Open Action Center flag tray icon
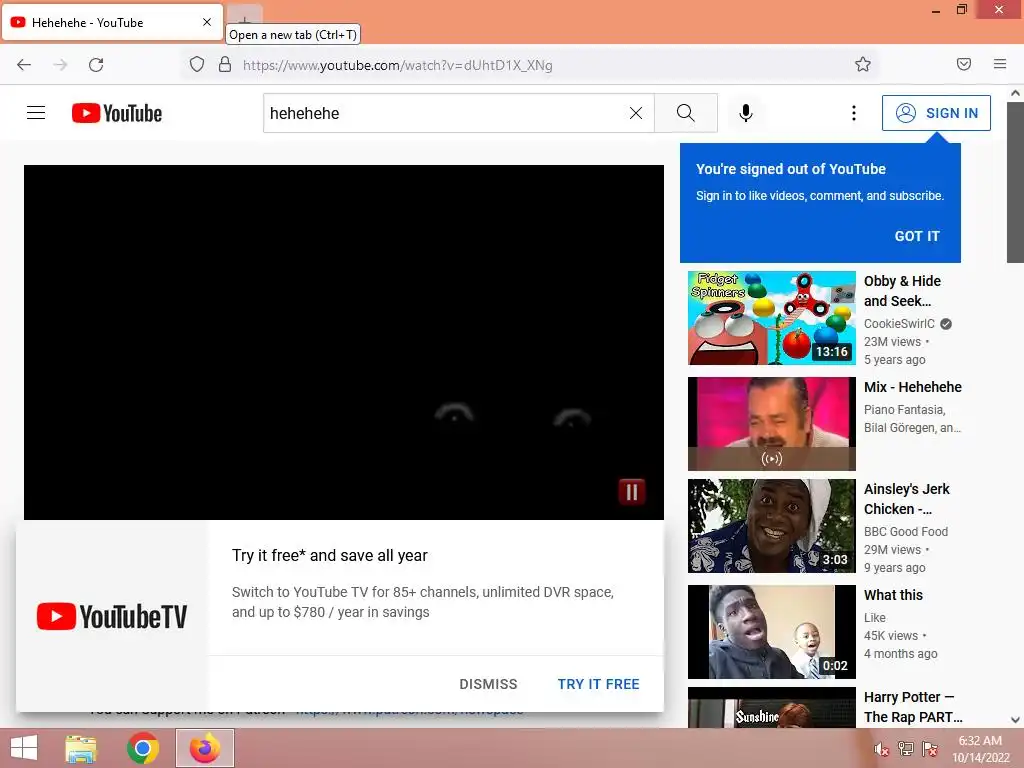 [929, 748]
